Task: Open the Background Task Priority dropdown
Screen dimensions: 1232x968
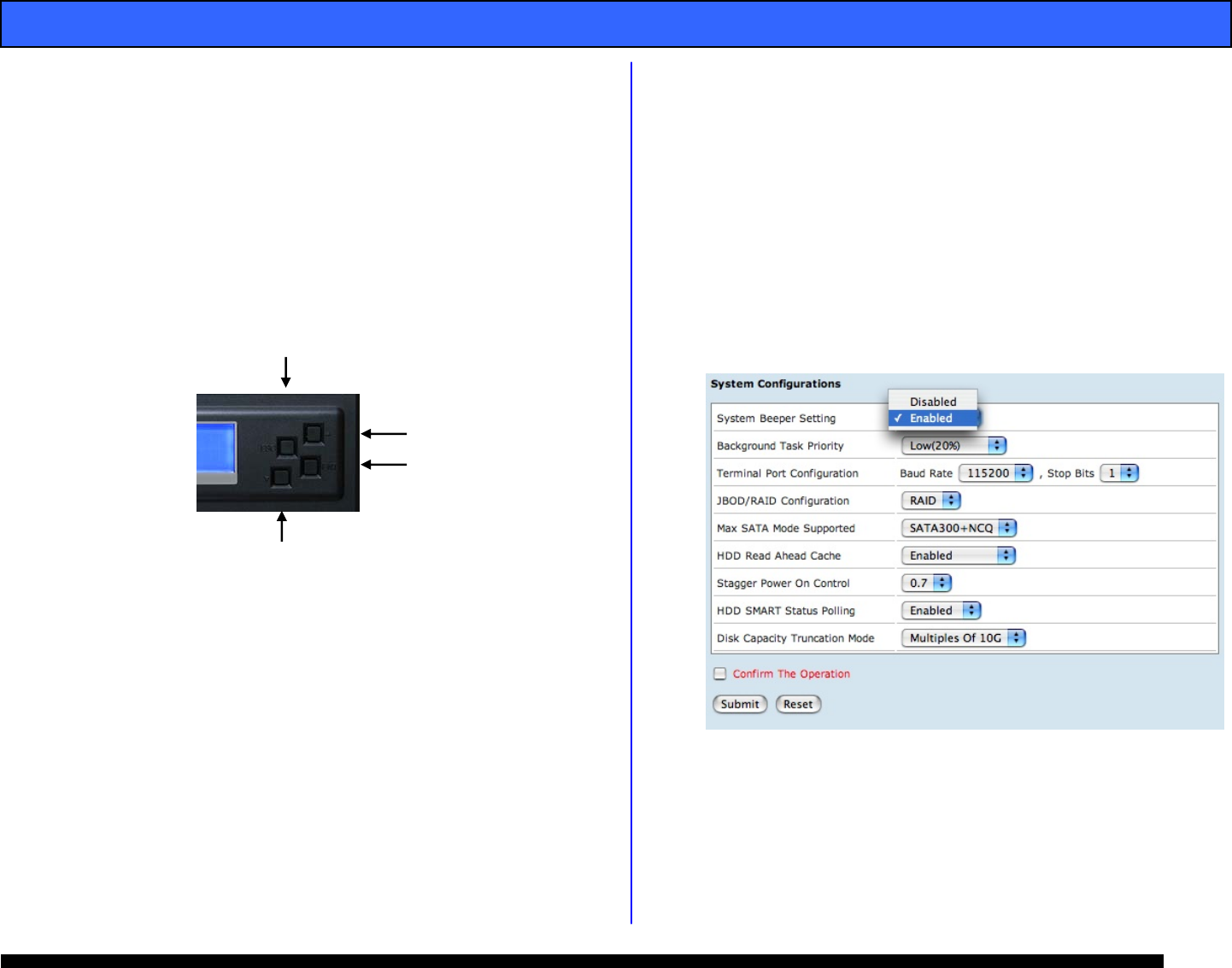Action: click(x=953, y=446)
